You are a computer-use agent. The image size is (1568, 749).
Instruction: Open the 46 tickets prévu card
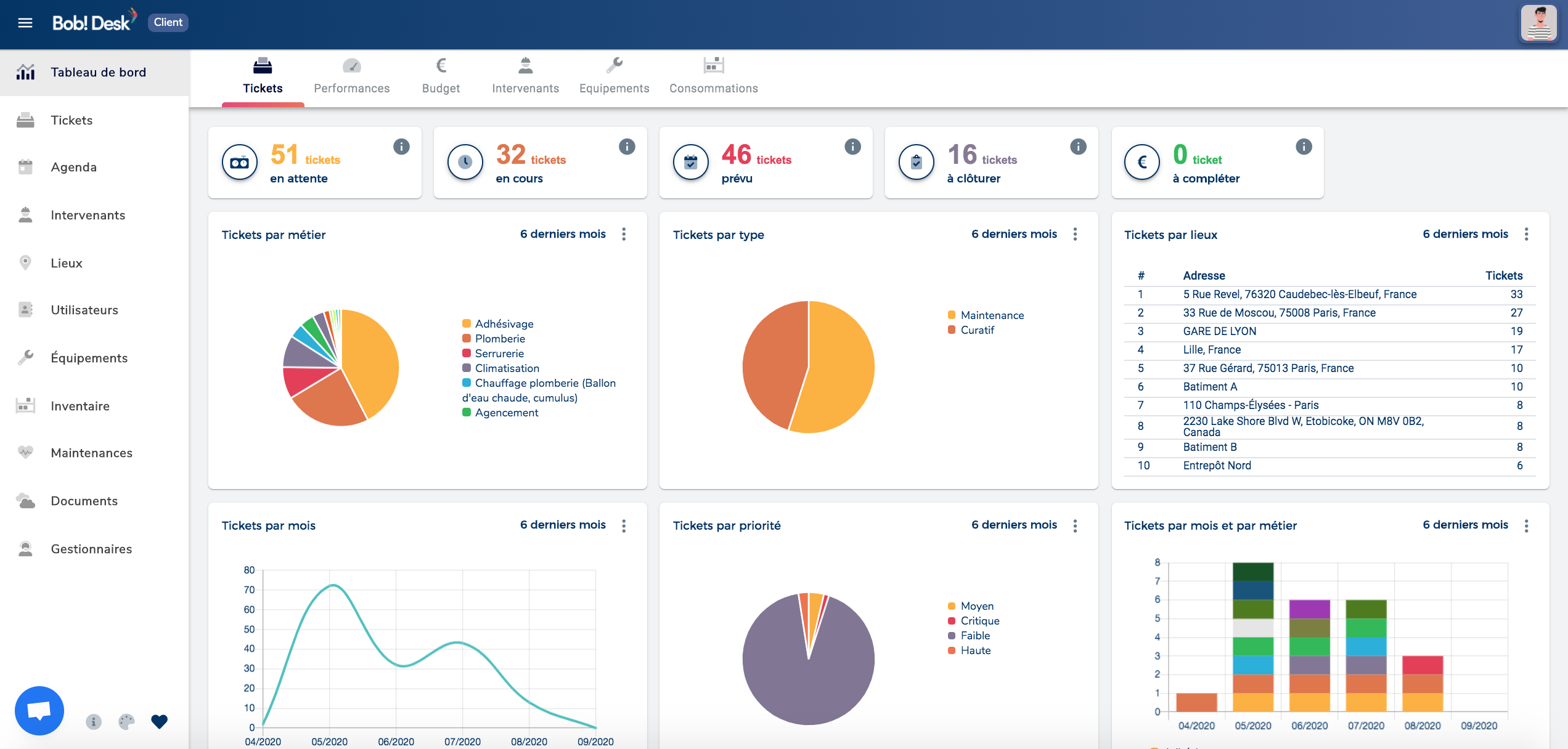click(766, 163)
